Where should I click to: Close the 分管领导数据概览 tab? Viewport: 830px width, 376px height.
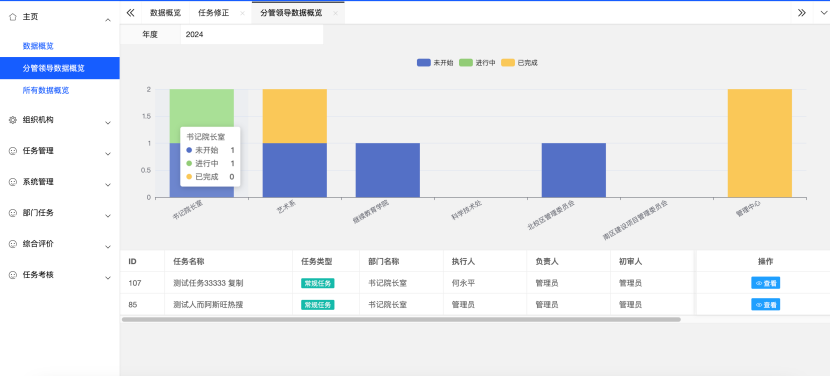click(336, 13)
